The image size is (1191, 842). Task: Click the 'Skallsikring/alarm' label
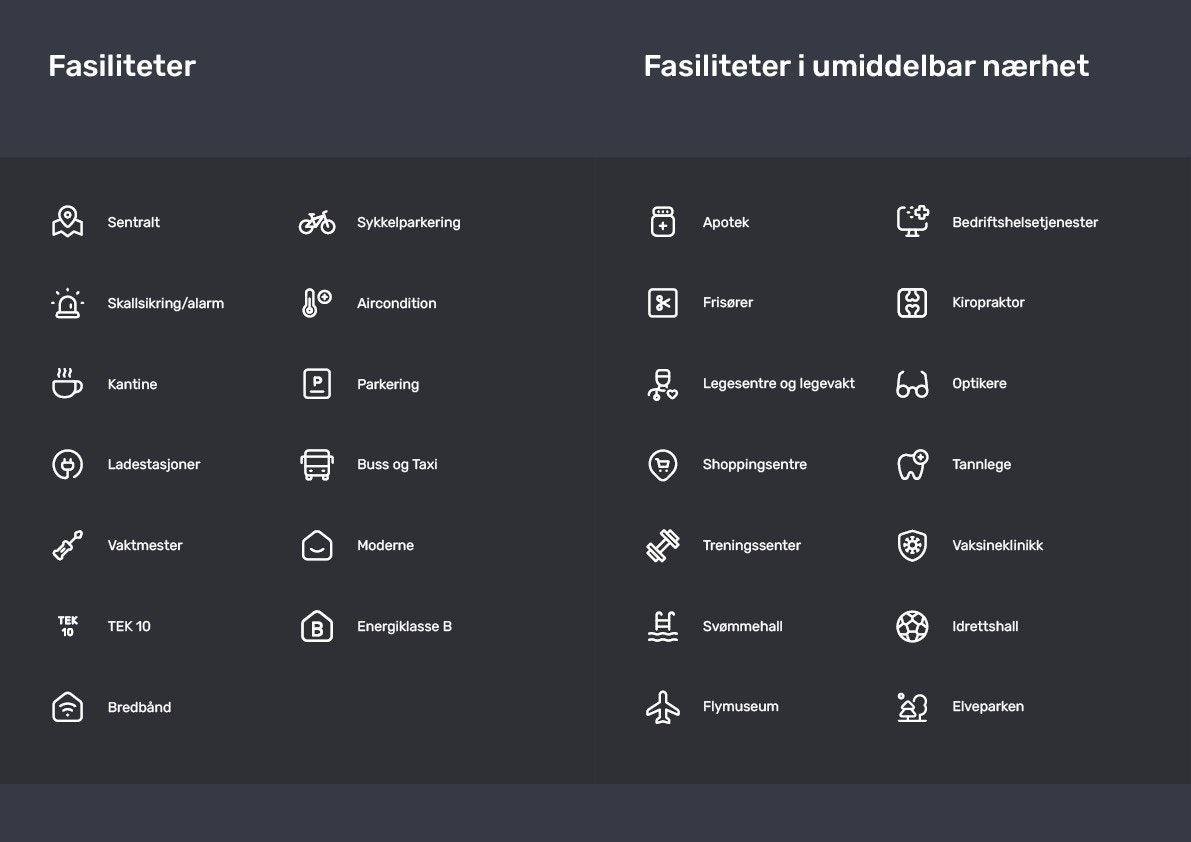166,304
